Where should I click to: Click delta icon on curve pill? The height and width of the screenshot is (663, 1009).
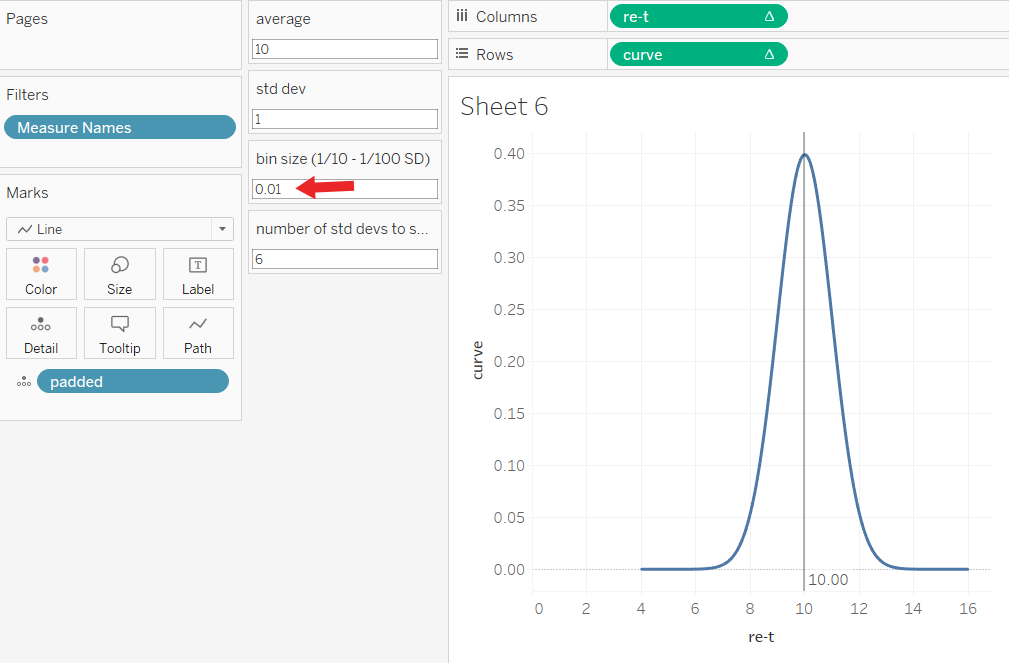(x=769, y=55)
